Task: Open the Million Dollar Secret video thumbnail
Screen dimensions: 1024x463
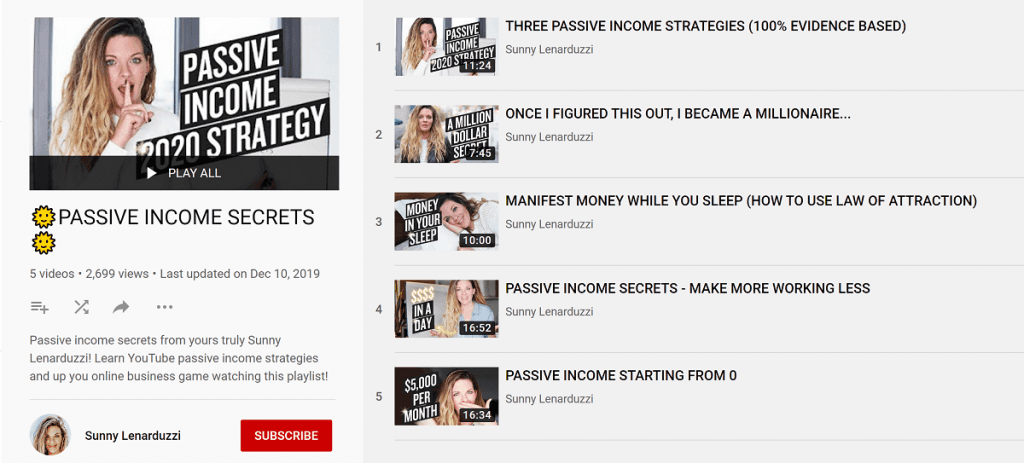Action: [446, 134]
